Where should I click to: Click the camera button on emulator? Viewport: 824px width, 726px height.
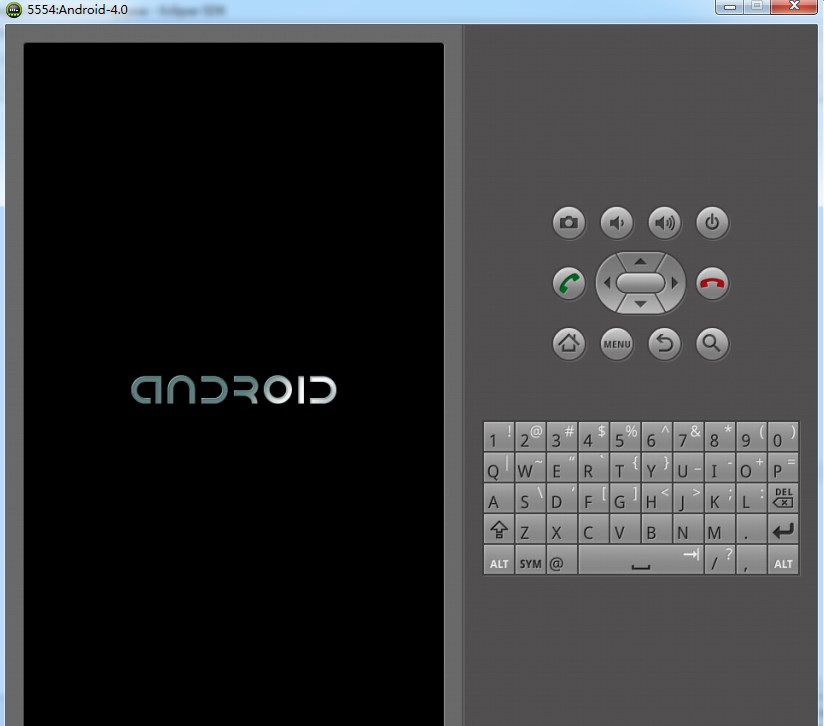click(569, 223)
